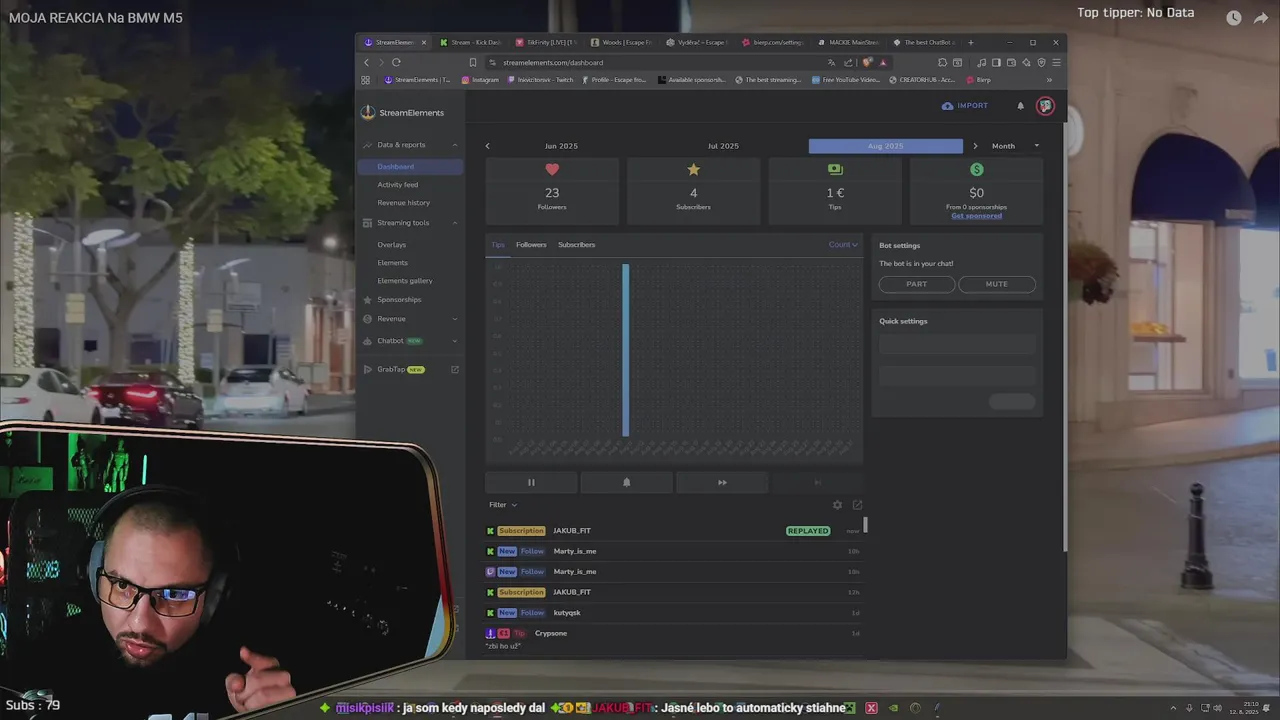Click the IMPORT button
Screen dimensions: 1280x720
pos(965,106)
